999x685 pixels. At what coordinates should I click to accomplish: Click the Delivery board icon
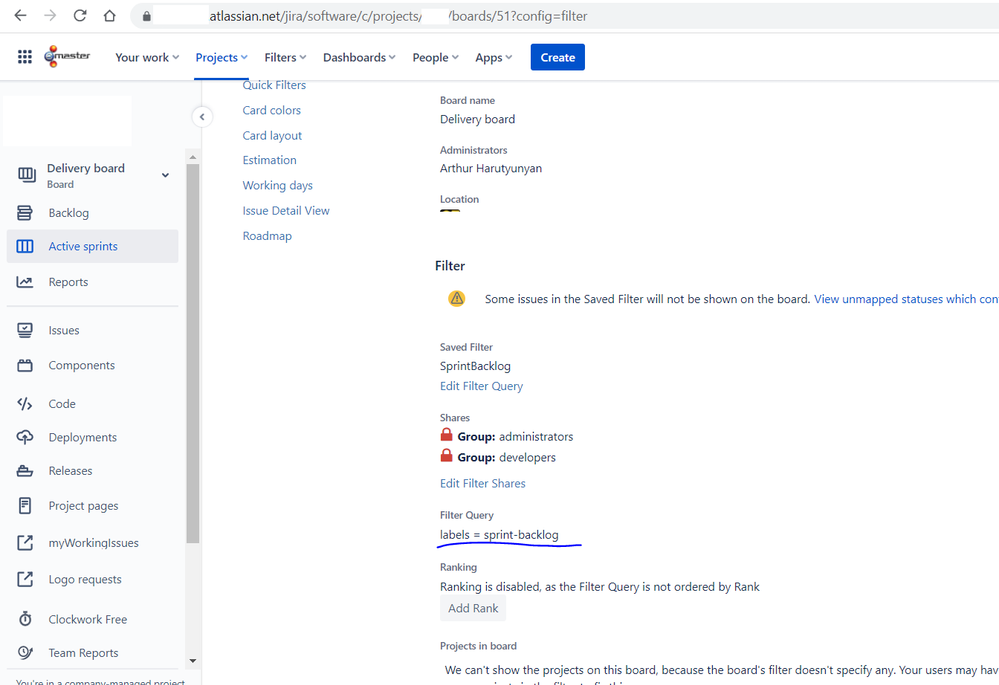[27, 175]
